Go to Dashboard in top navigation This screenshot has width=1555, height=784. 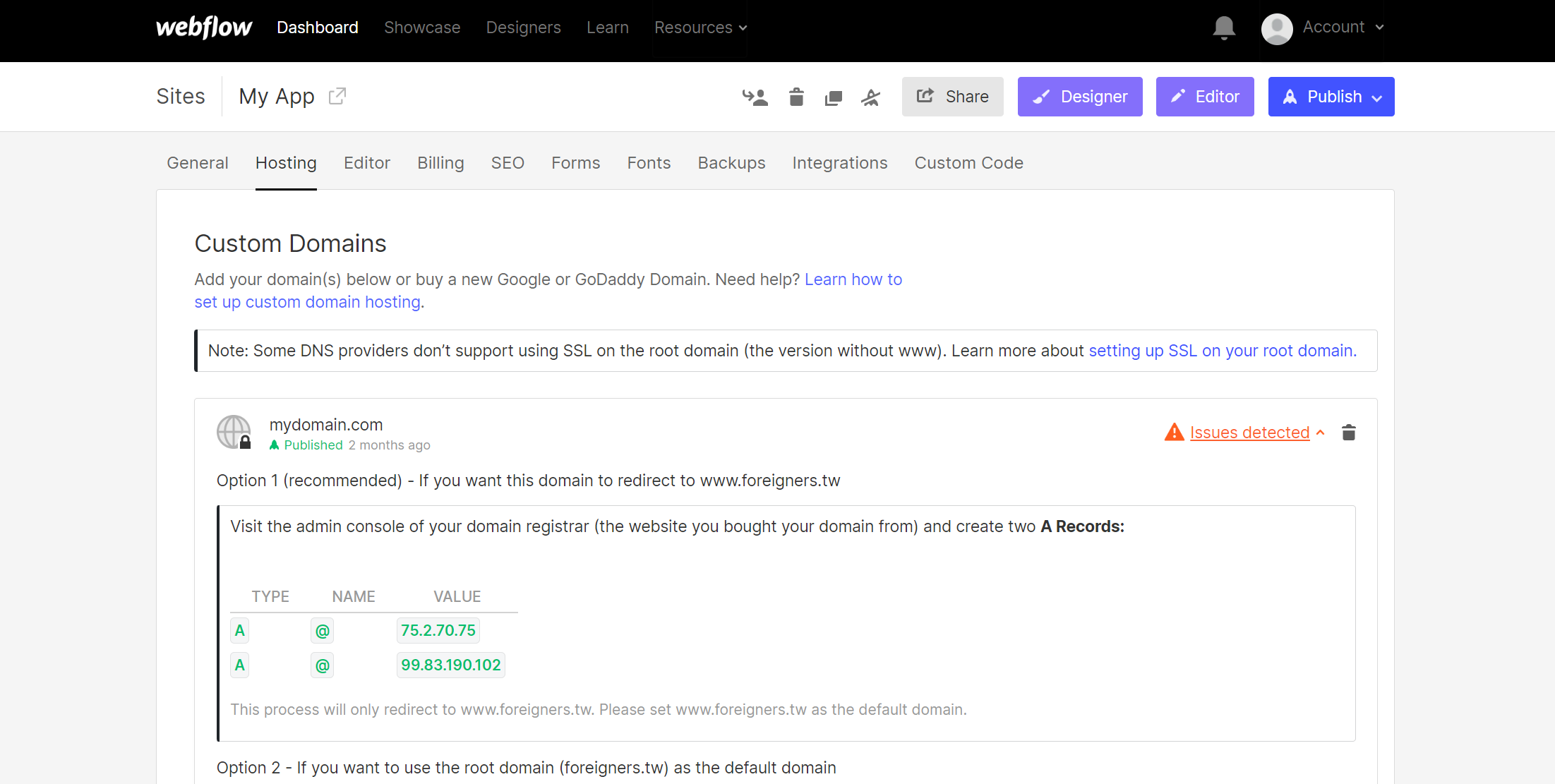[318, 28]
